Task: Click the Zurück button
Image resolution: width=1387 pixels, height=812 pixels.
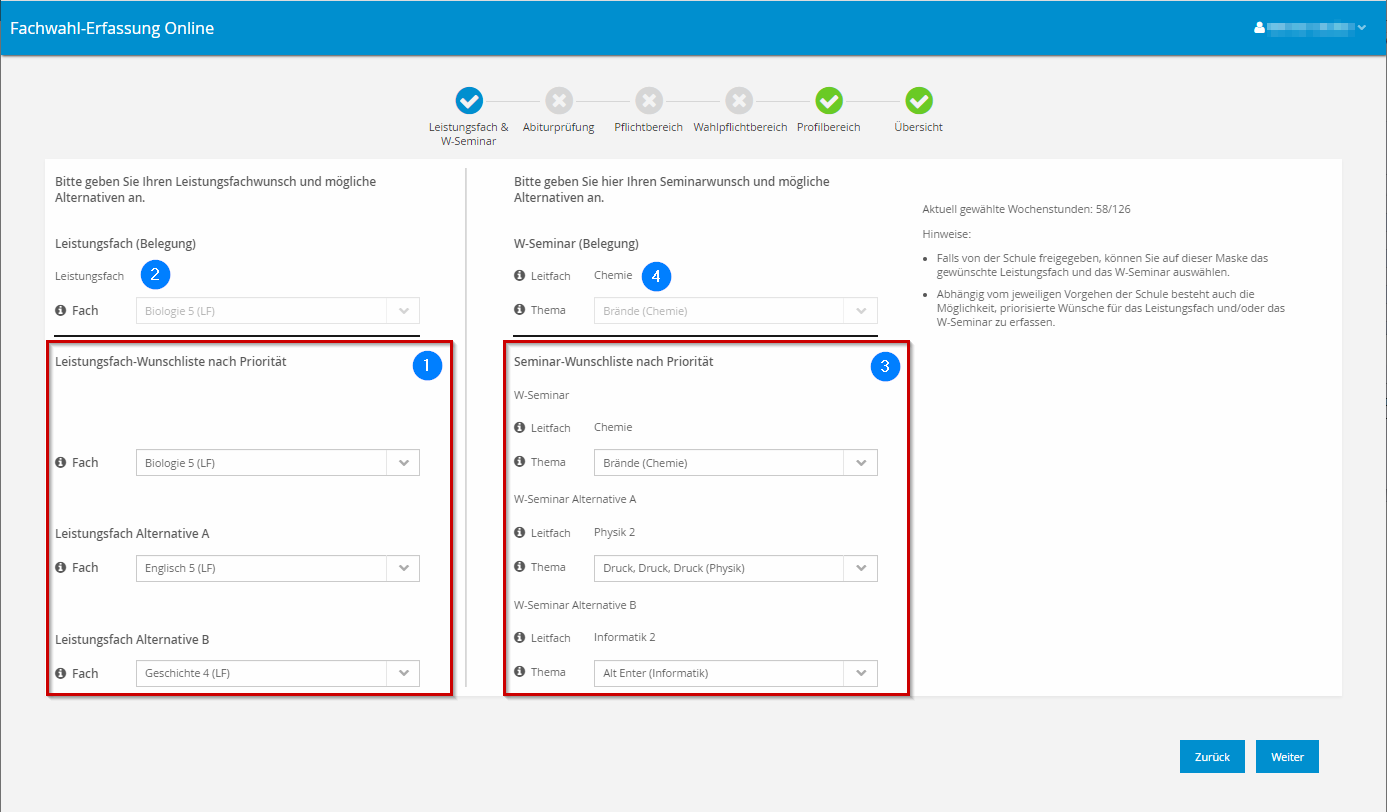Action: [x=1212, y=757]
